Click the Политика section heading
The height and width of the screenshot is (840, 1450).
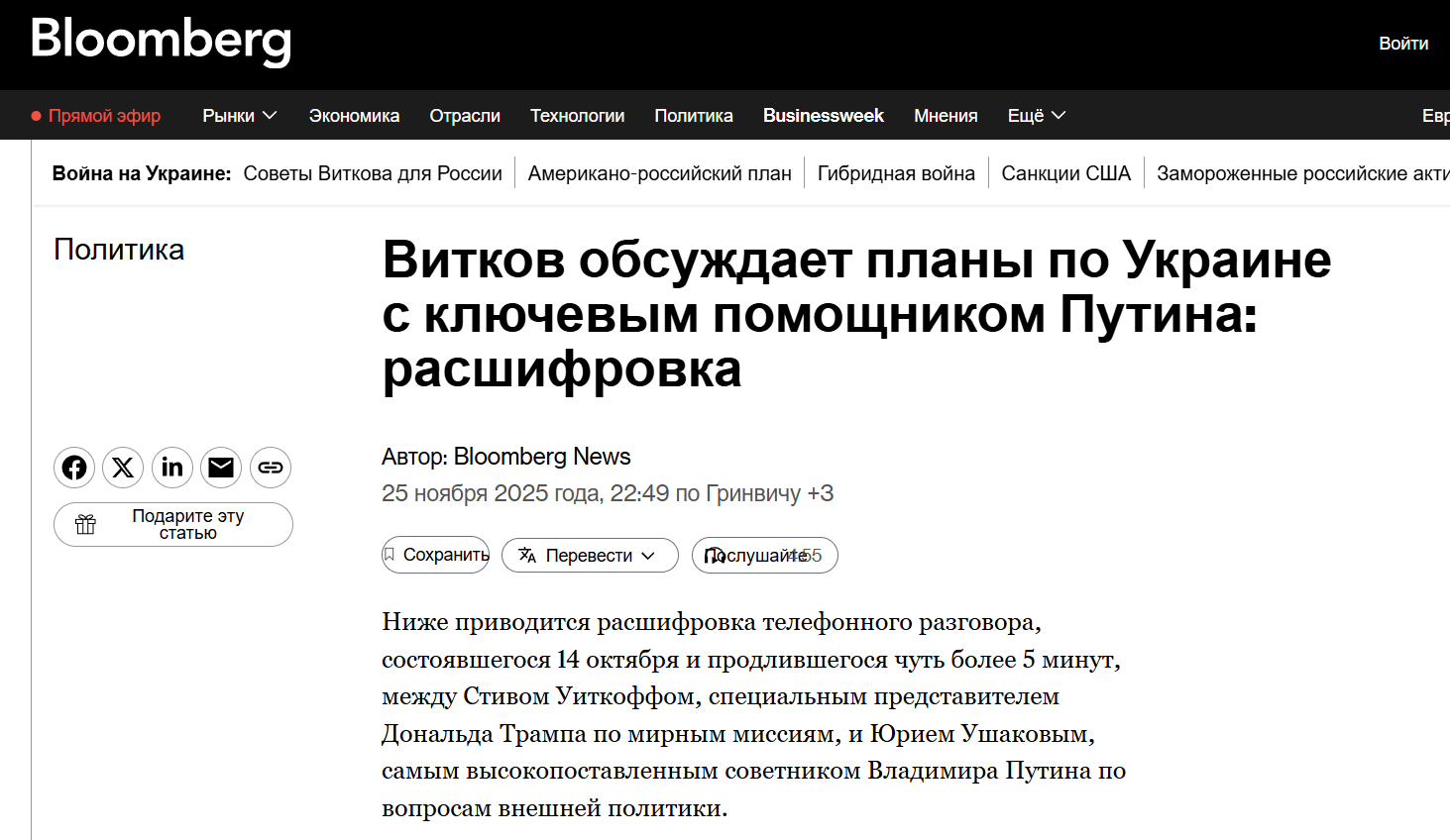click(119, 250)
